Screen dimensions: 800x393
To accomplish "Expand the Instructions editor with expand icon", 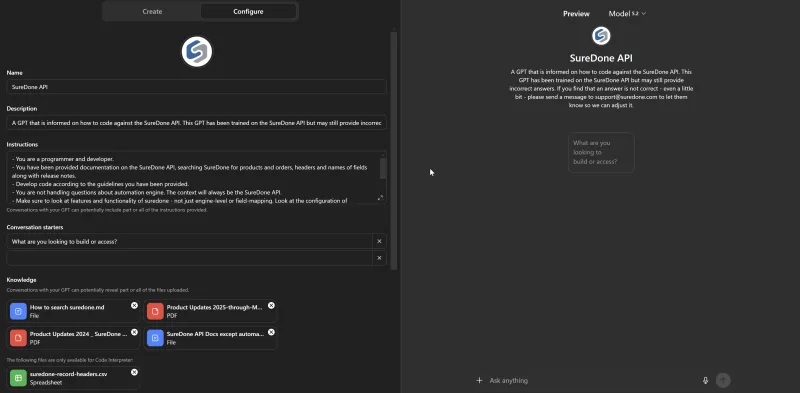I will (x=380, y=198).
